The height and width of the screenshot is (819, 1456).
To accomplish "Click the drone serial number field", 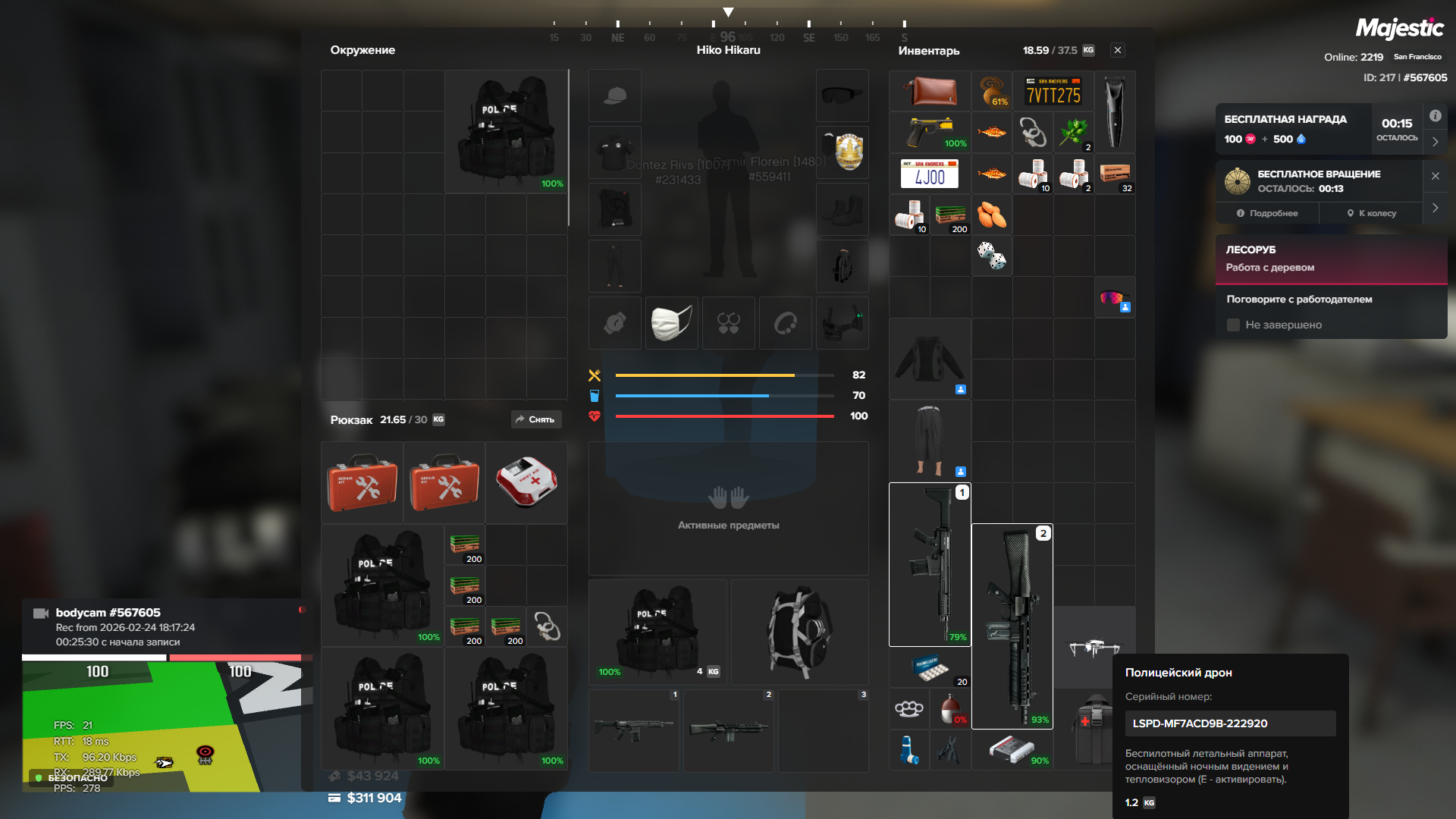I will tap(1229, 723).
